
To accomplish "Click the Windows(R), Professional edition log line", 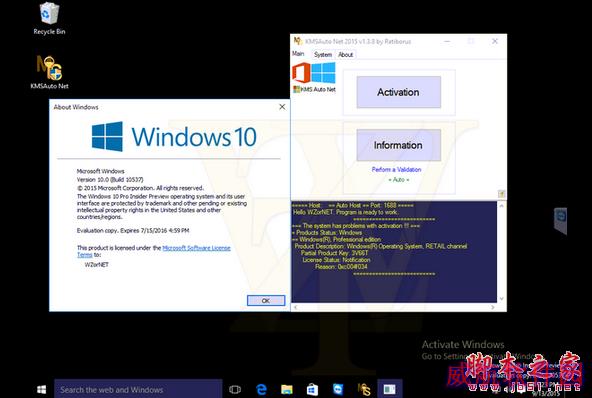I will (x=336, y=239).
